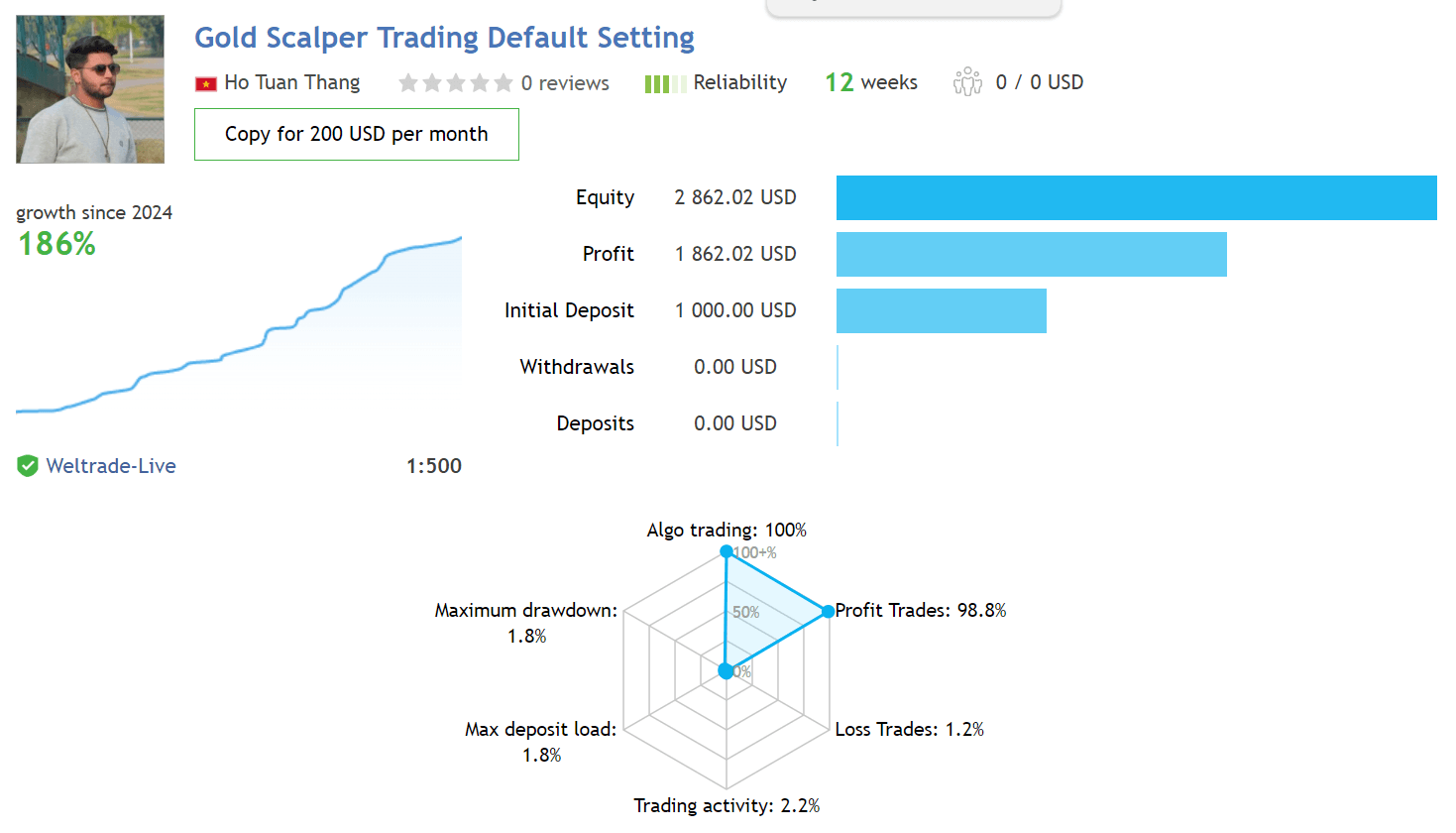Screen dimensions: 1456x833
Task: Click the Profit Trades radar point
Action: pos(829,612)
